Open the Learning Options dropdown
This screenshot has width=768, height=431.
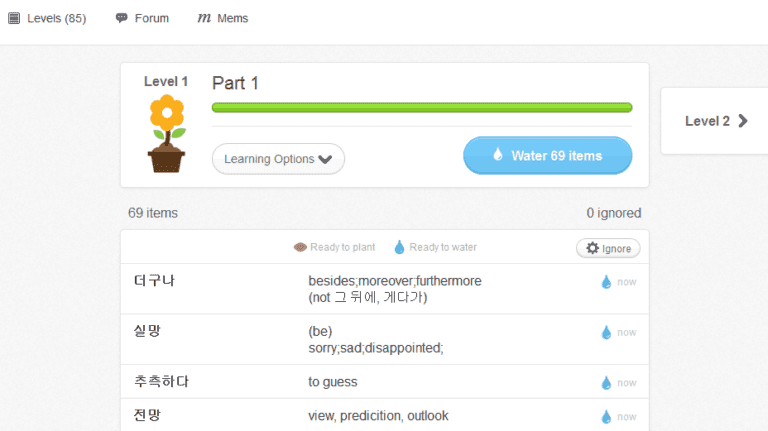tap(278, 159)
